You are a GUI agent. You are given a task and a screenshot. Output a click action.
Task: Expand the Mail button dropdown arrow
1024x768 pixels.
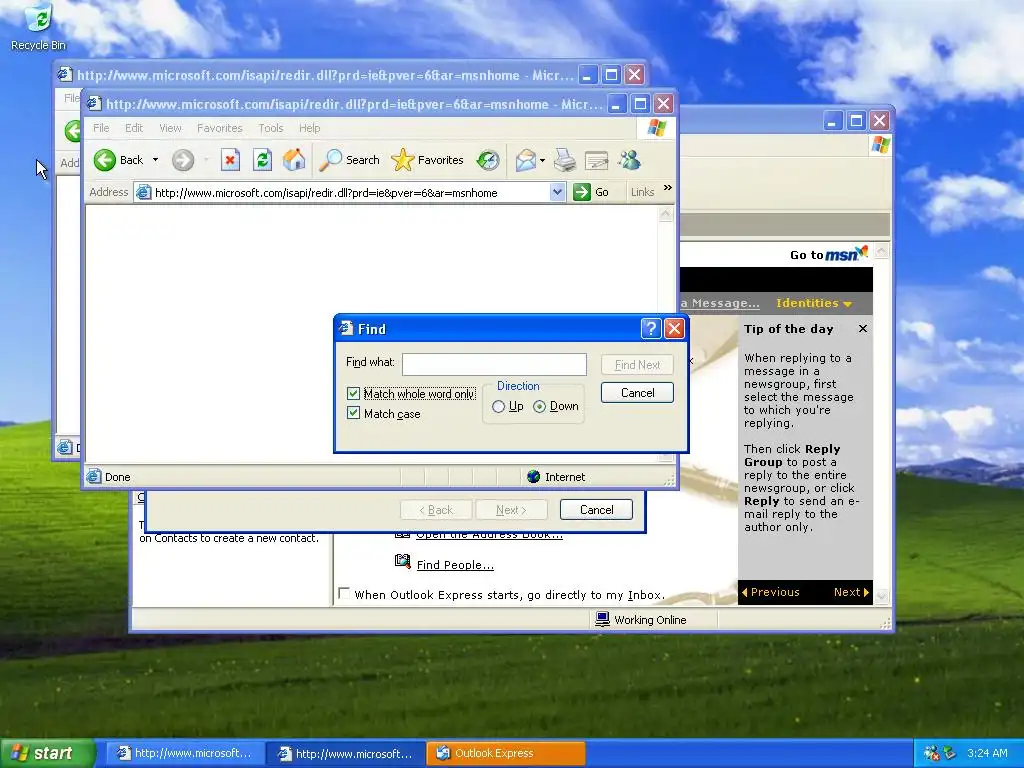(x=543, y=160)
